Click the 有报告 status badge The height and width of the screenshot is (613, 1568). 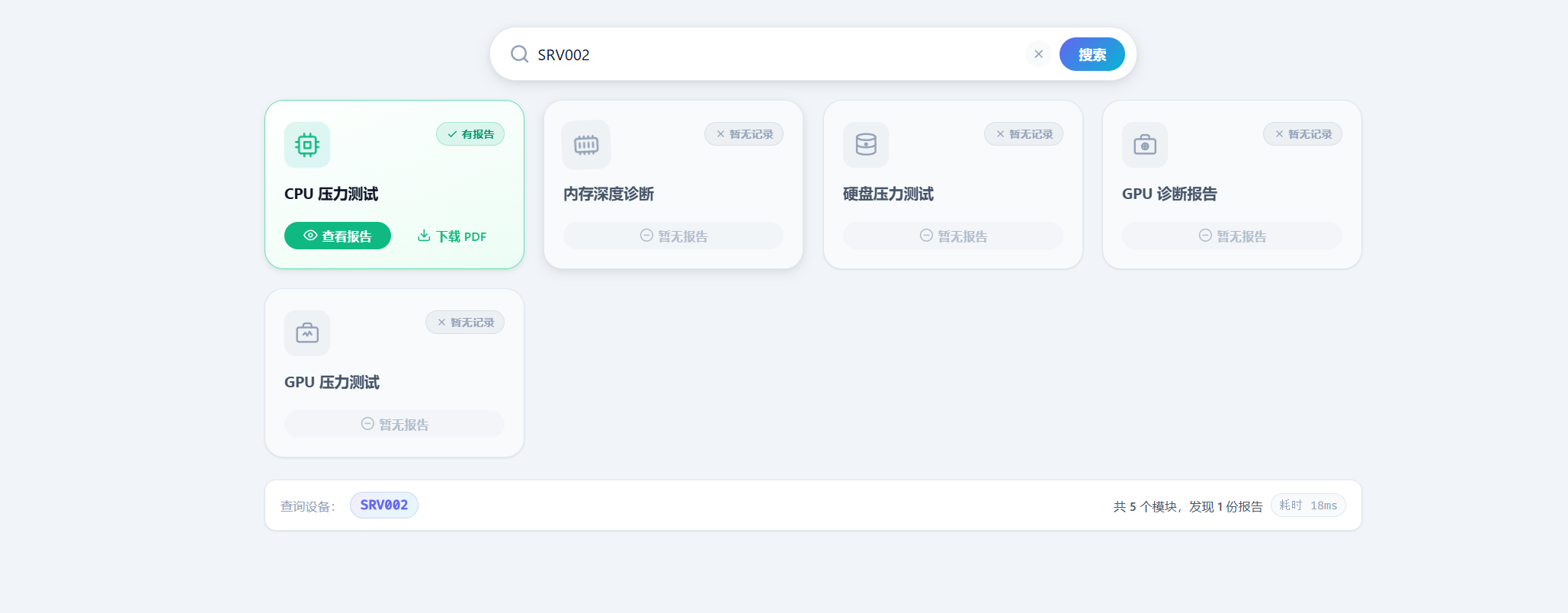[470, 134]
